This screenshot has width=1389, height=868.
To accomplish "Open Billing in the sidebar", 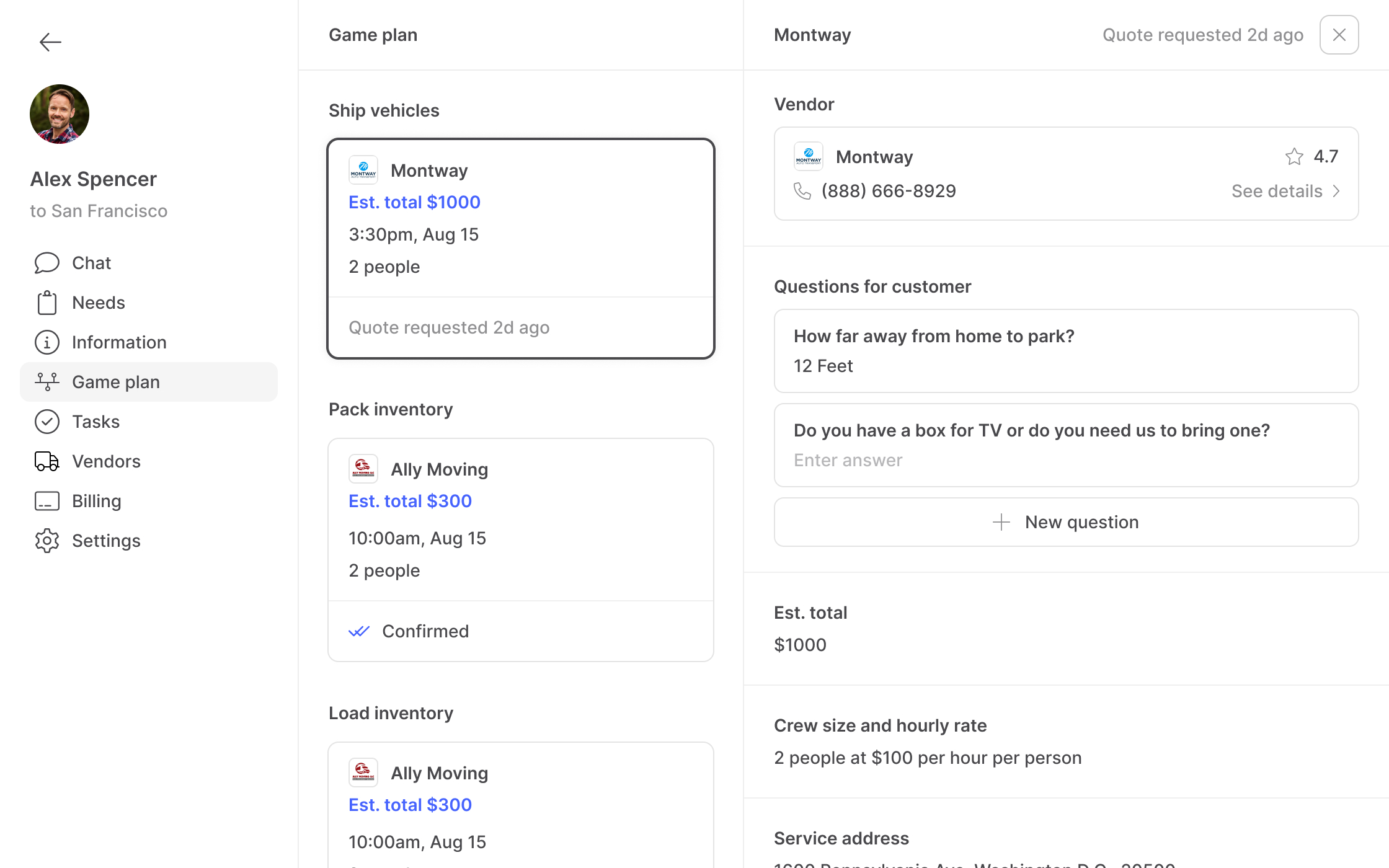I will [x=96, y=501].
